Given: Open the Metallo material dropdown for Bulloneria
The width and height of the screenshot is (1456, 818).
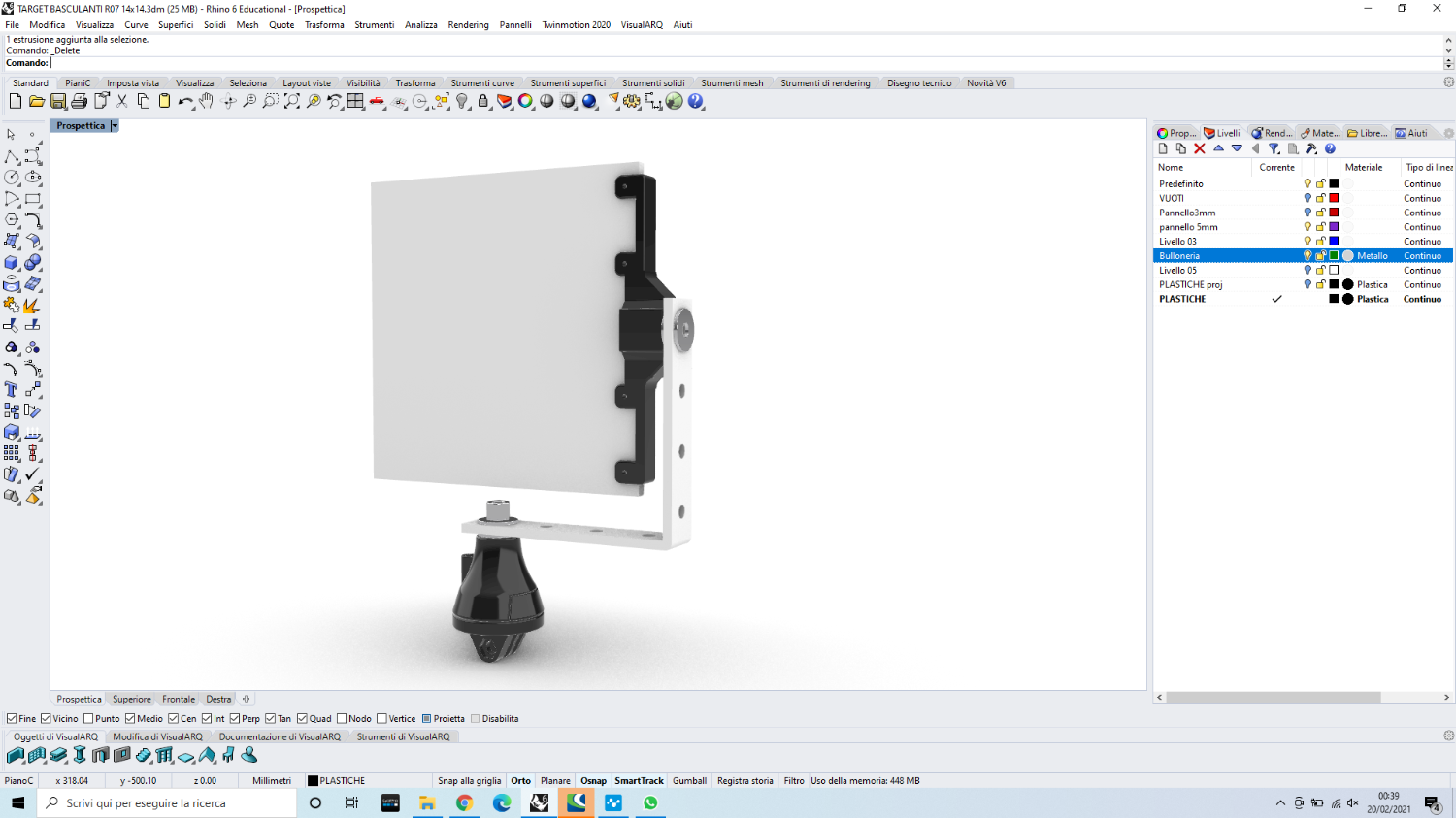Looking at the screenshot, I should coord(1372,256).
